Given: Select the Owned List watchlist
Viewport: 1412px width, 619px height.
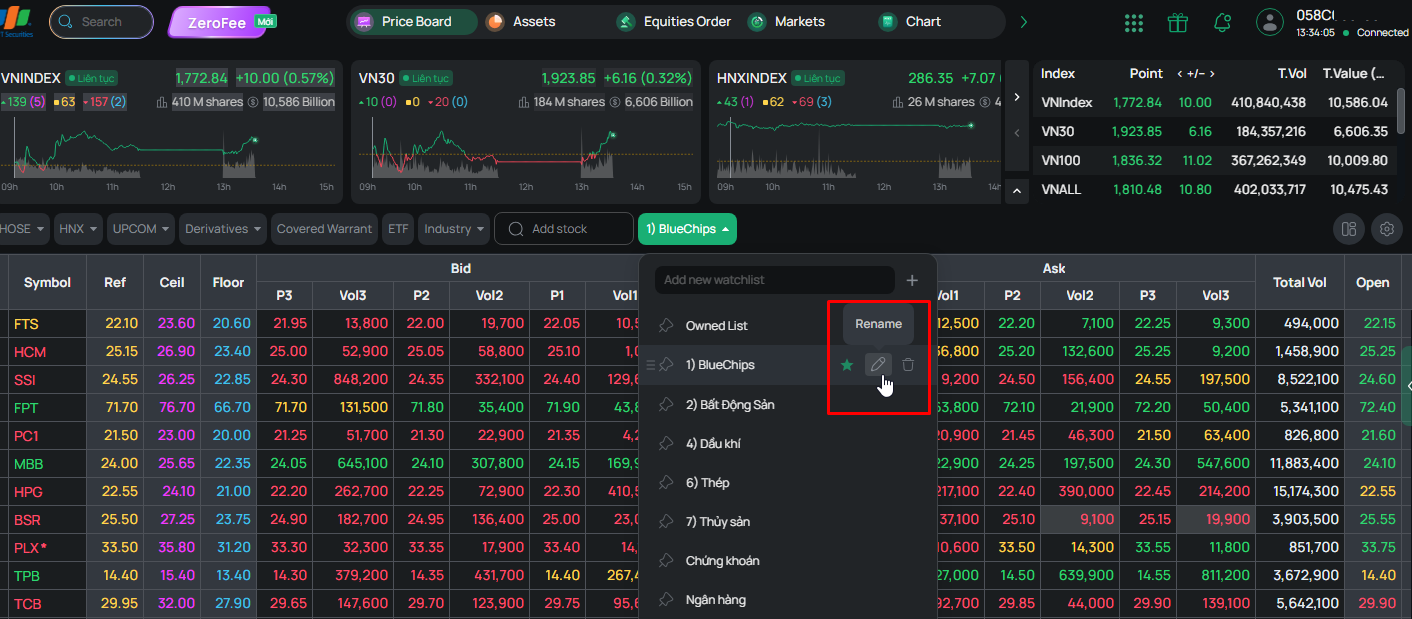Looking at the screenshot, I should click(x=717, y=326).
